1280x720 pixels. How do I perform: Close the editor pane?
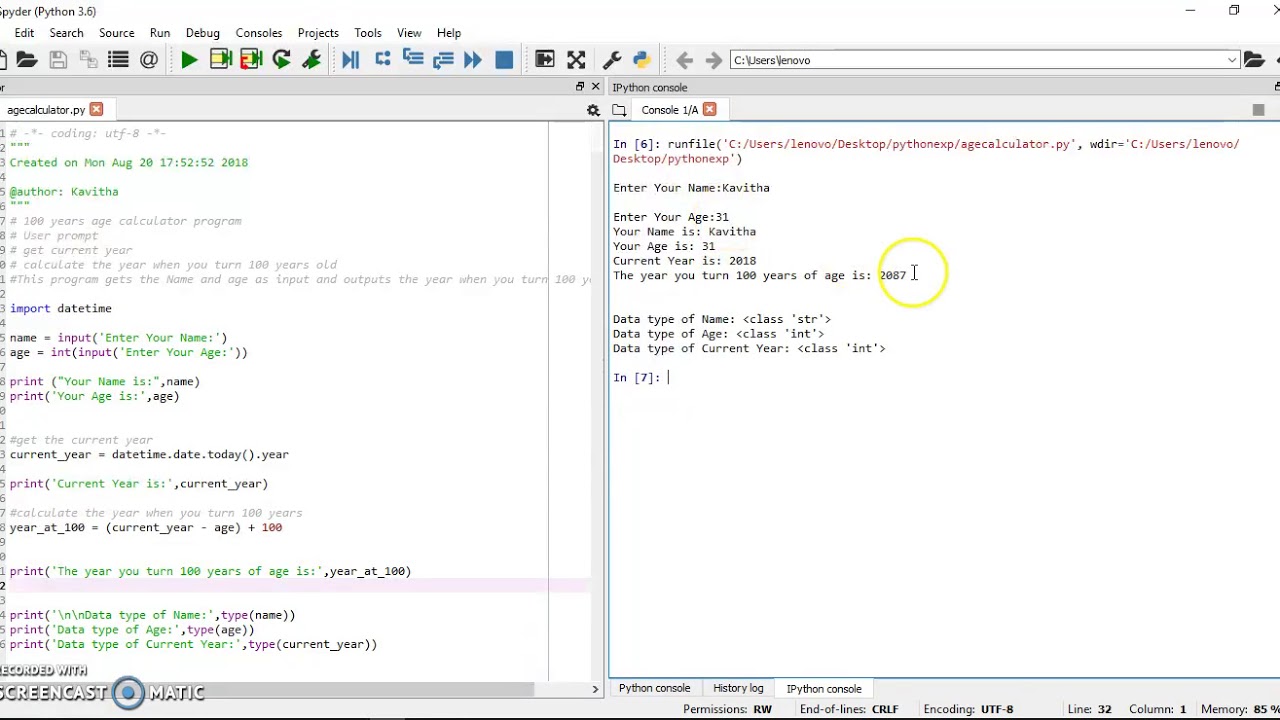596,87
